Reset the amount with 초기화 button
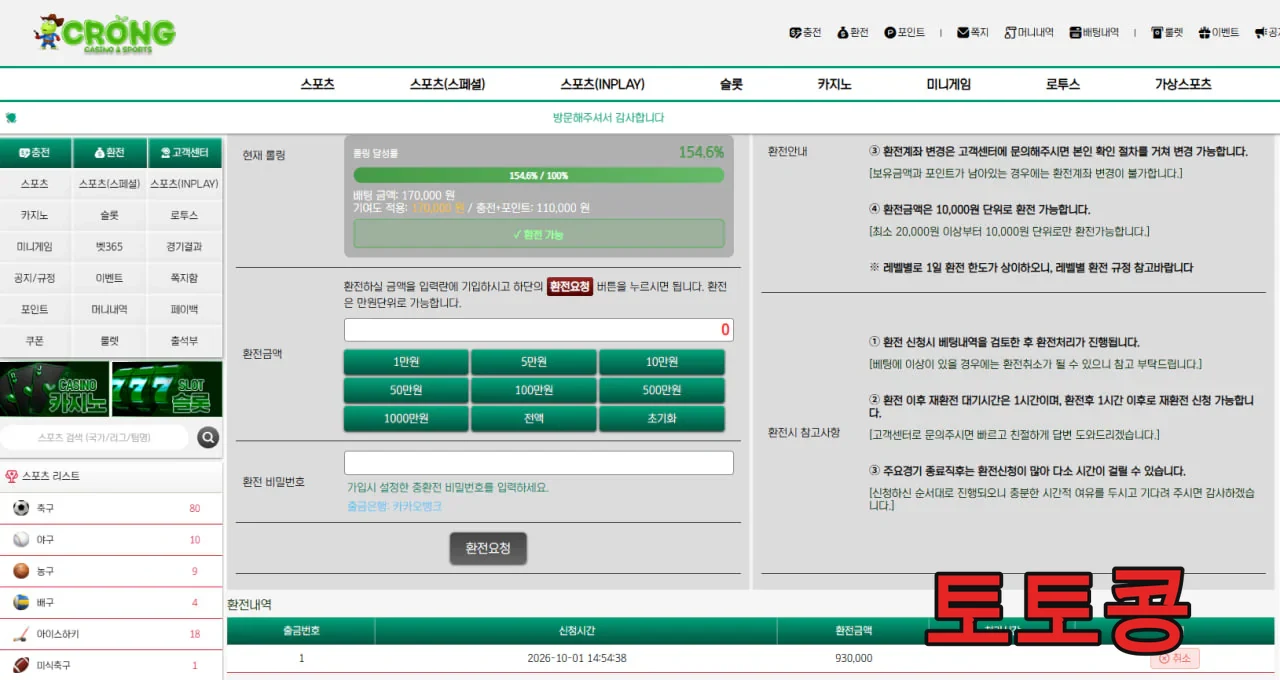Viewport: 1280px width, 680px height. click(x=662, y=419)
